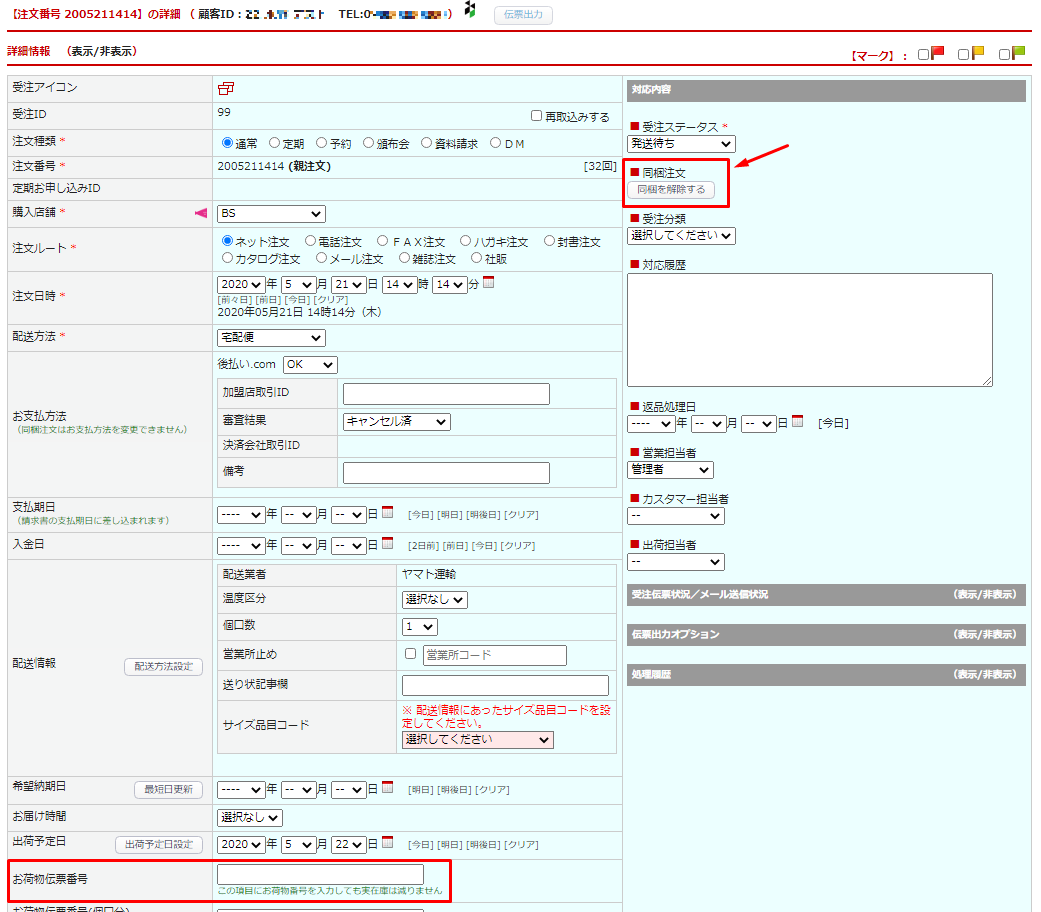Check the 再取込みする checkbox

(537, 116)
